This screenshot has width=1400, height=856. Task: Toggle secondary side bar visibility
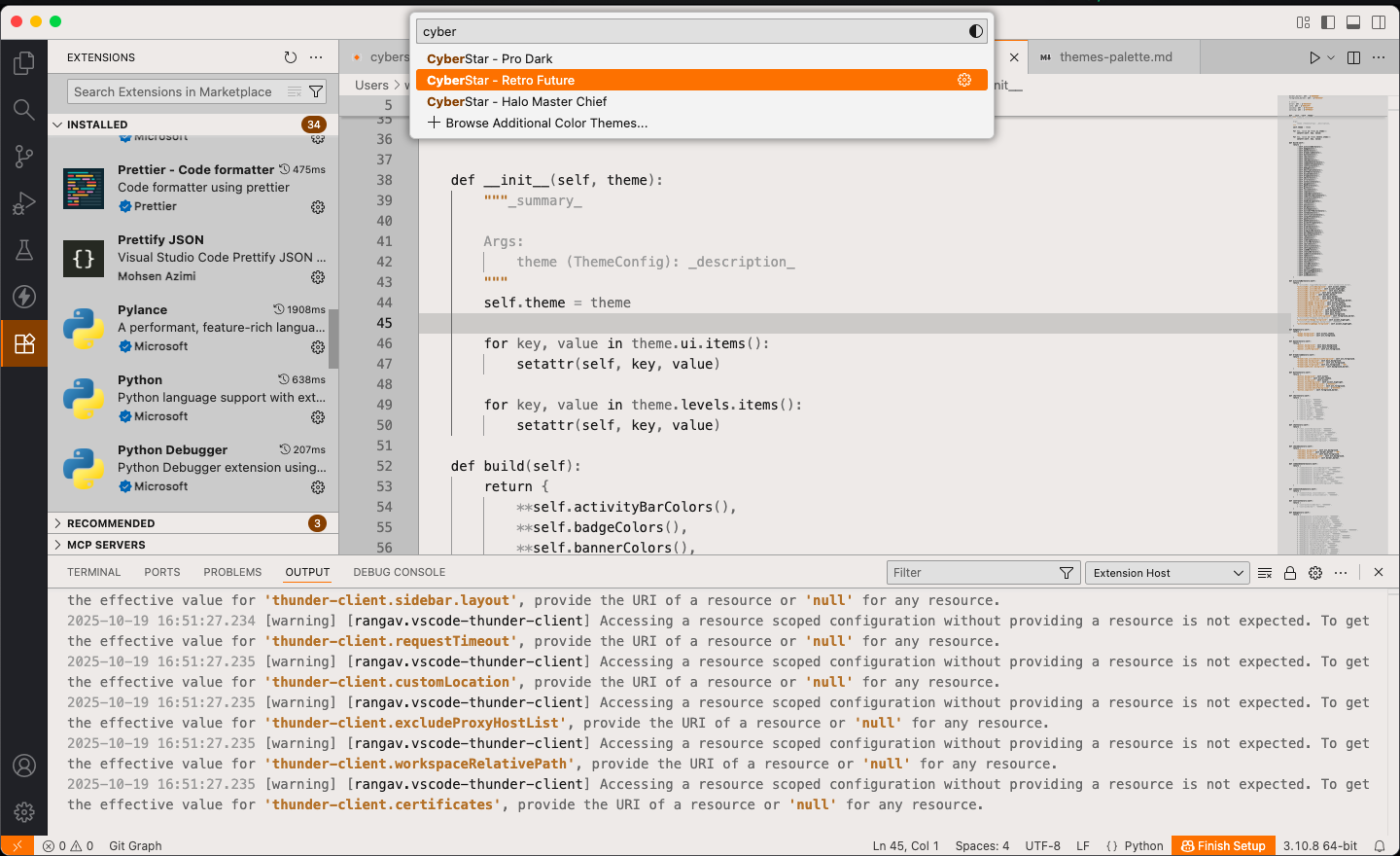pos(1379,22)
